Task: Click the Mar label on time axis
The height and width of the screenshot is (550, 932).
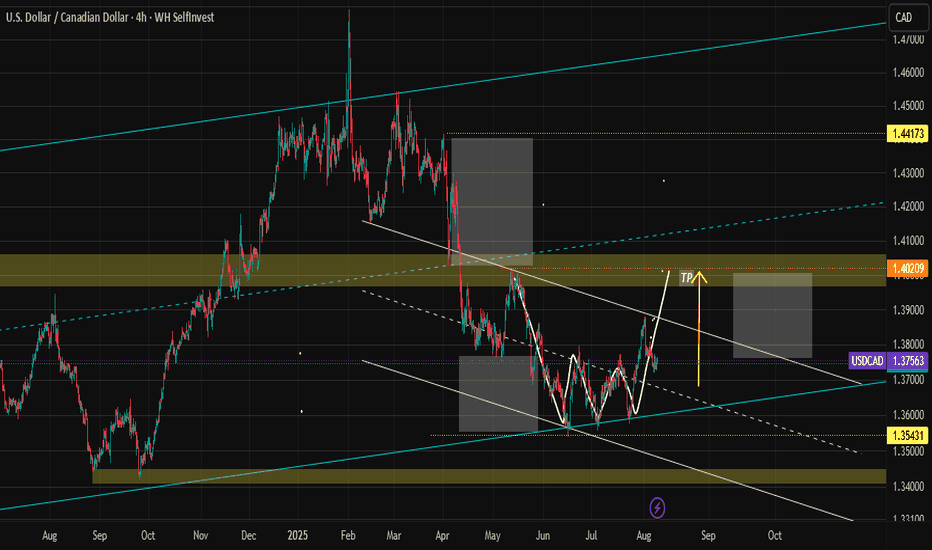Action: (394, 535)
